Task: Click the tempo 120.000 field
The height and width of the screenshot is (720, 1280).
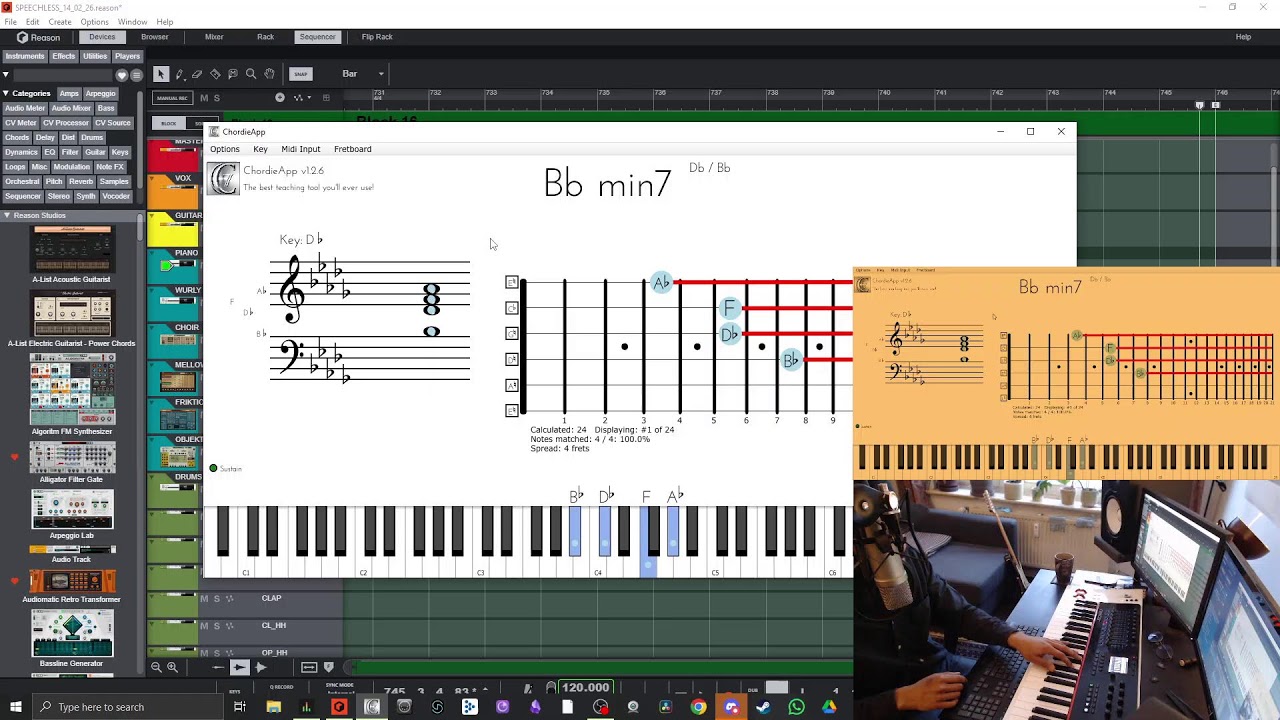Action: point(586,688)
